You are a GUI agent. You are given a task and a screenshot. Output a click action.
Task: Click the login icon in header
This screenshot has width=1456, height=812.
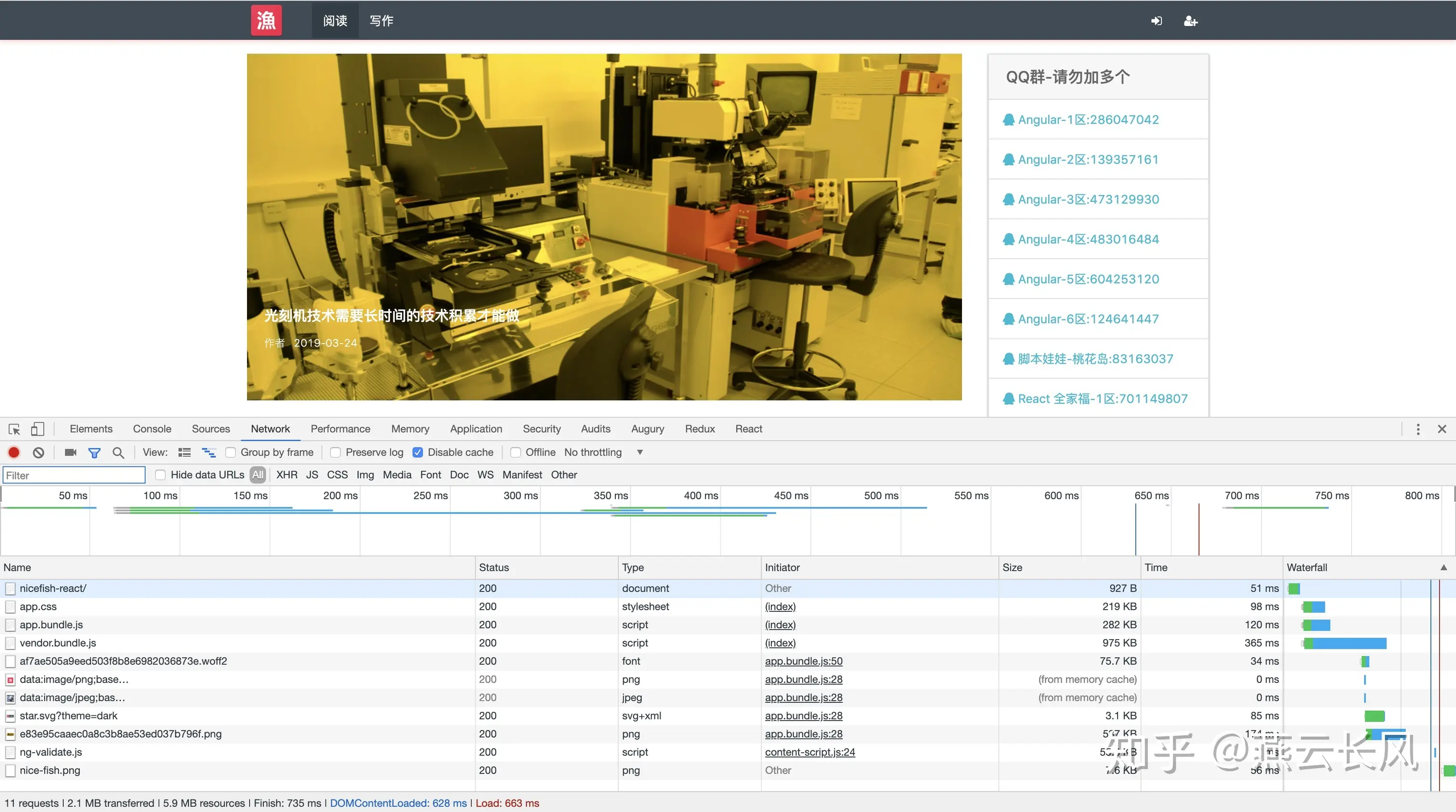point(1157,21)
